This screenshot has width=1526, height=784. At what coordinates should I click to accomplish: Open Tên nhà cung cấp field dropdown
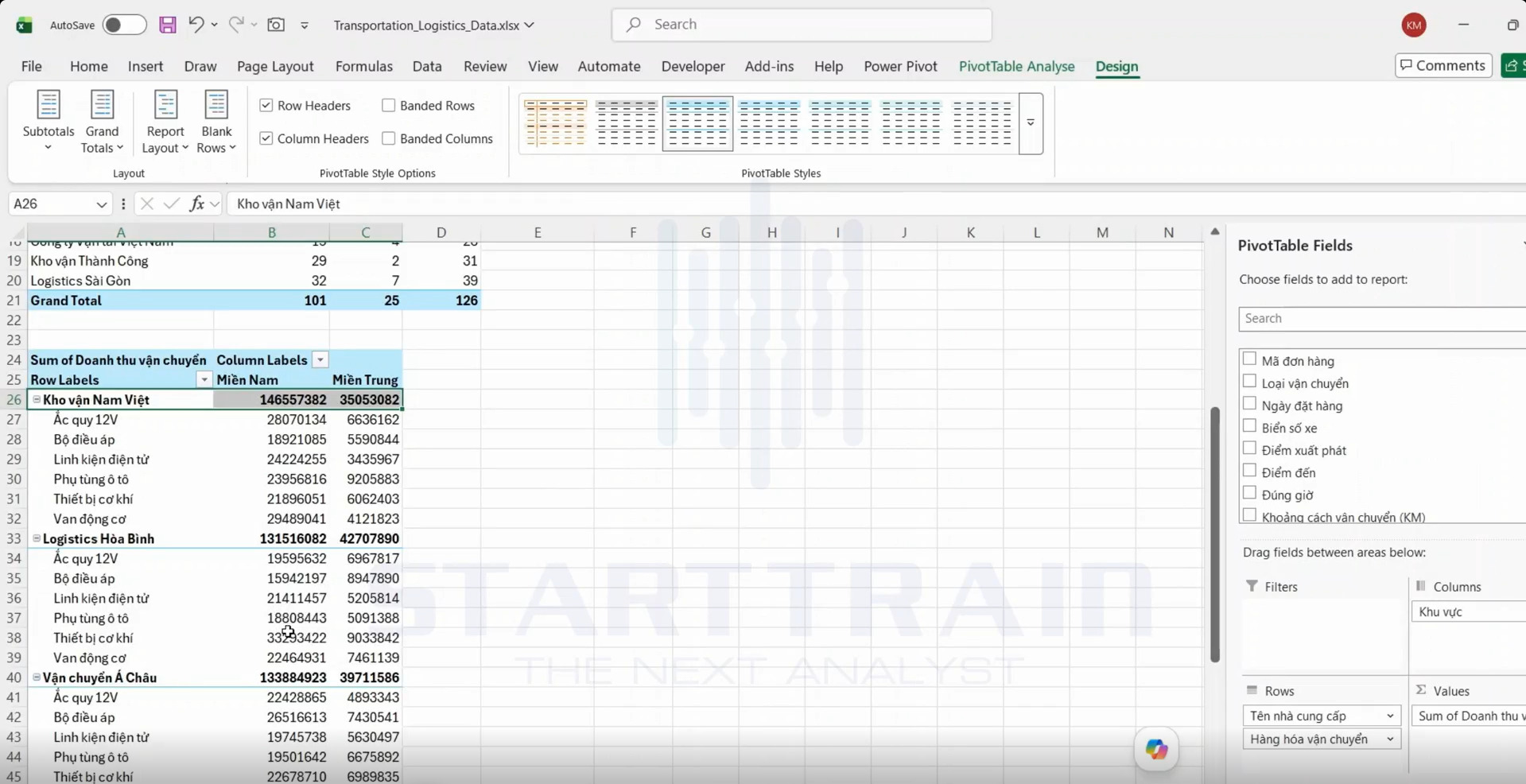click(1390, 716)
